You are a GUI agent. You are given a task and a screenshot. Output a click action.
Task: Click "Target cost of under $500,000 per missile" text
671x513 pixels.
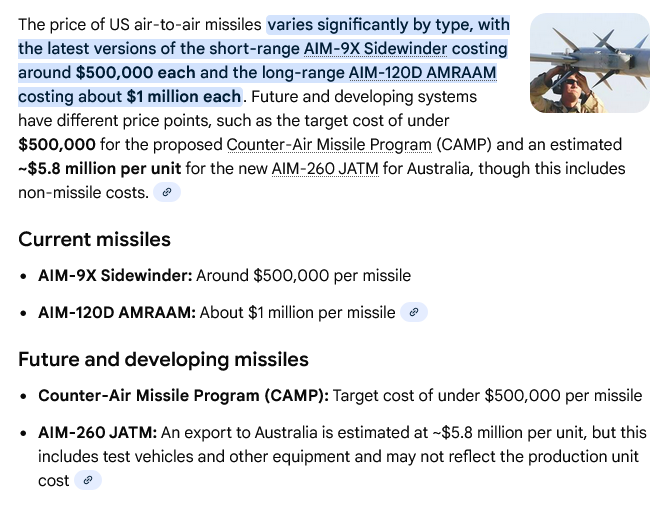[487, 395]
